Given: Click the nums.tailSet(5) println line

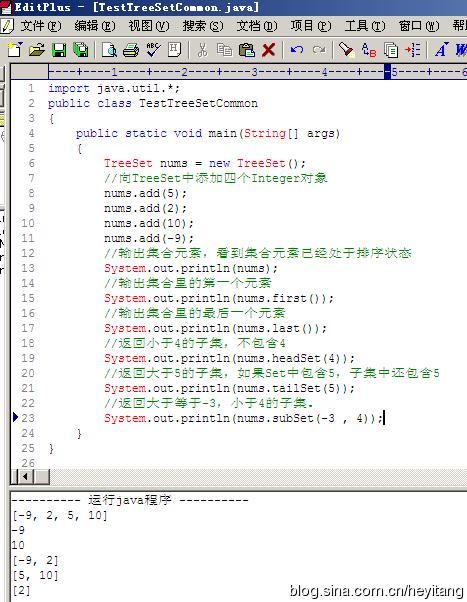Looking at the screenshot, I should pyautogui.click(x=229, y=388).
